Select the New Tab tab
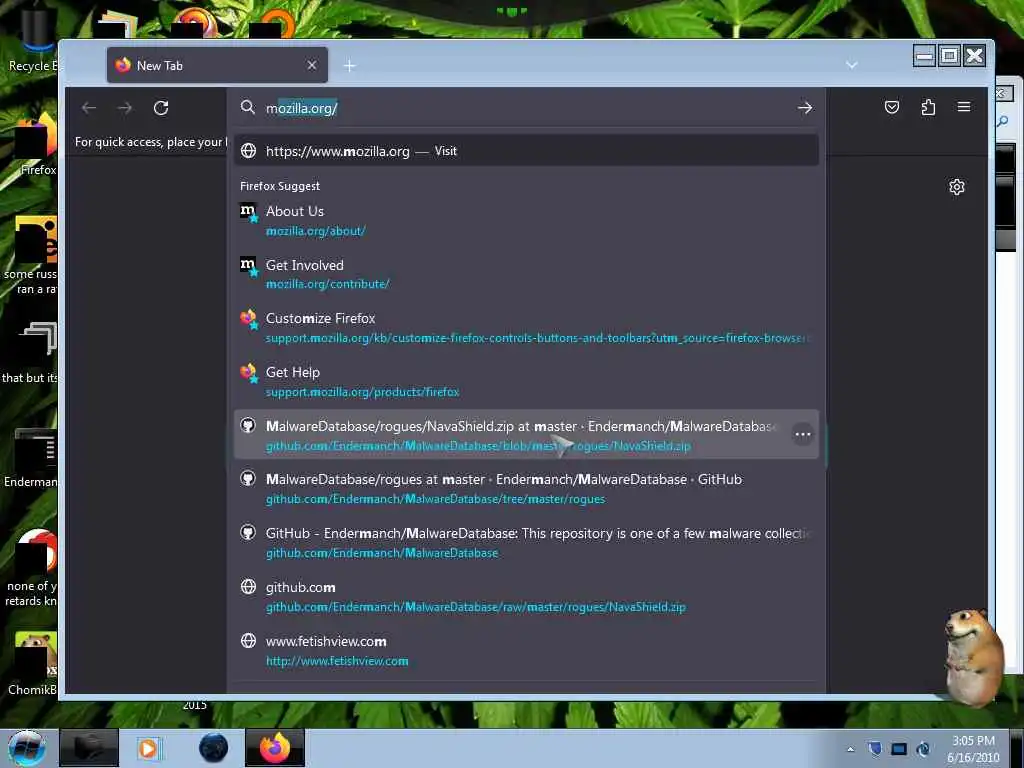The height and width of the screenshot is (768, 1024). [217, 65]
